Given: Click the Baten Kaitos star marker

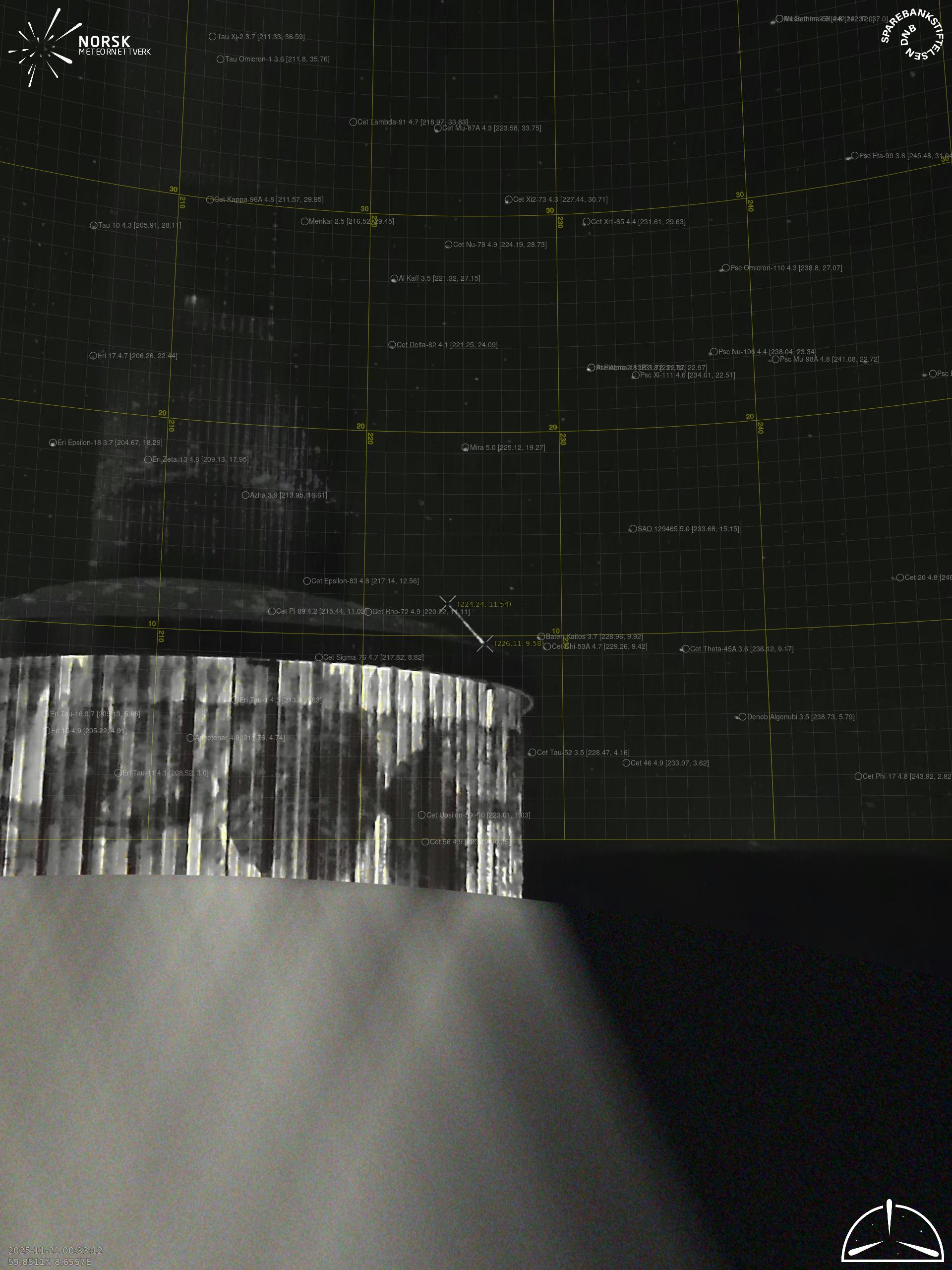Looking at the screenshot, I should [x=540, y=636].
